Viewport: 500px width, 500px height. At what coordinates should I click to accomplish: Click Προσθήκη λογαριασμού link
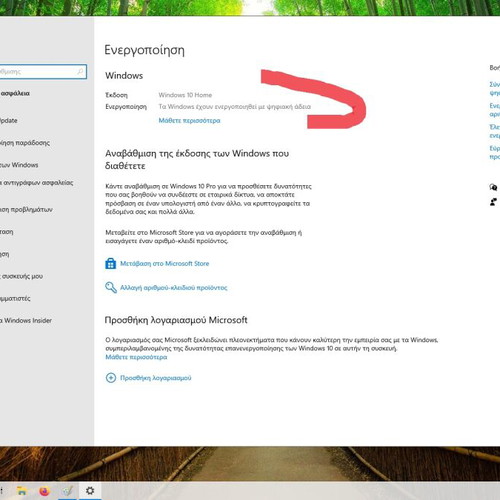[156, 378]
